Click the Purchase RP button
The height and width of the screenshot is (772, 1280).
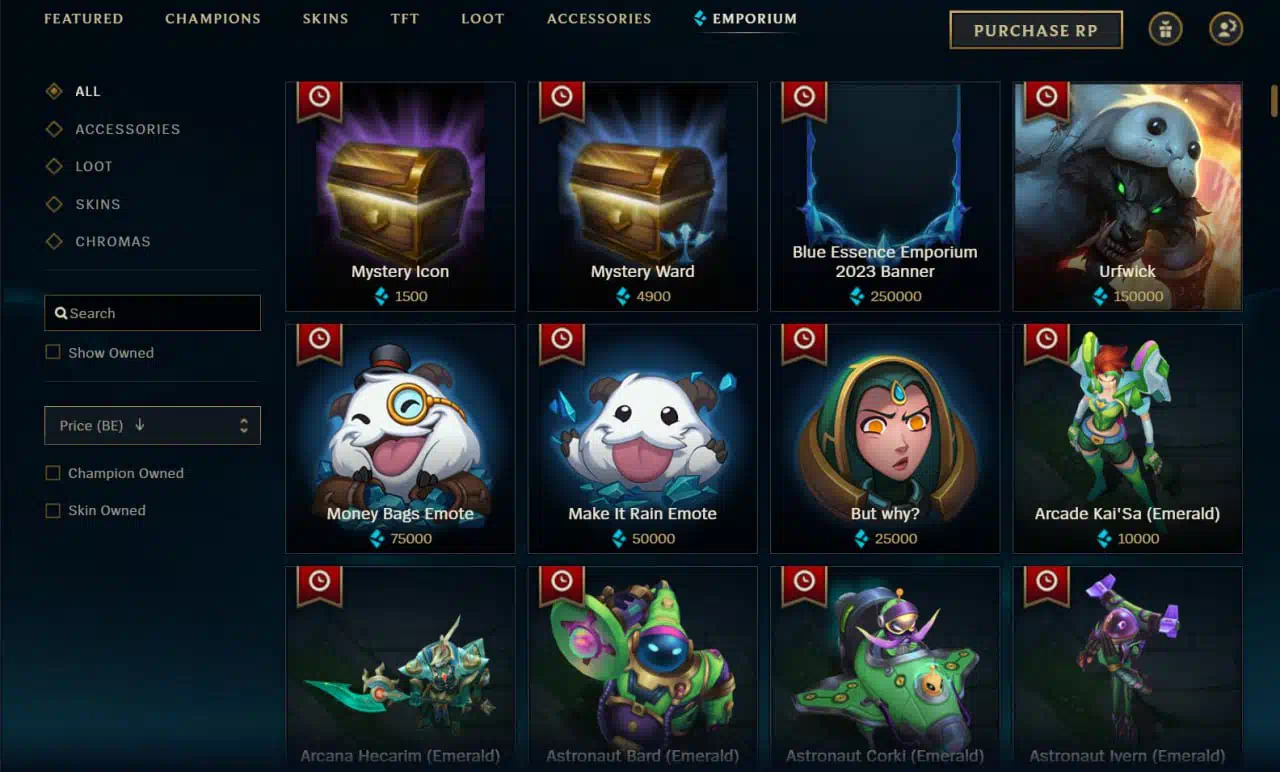point(1036,30)
